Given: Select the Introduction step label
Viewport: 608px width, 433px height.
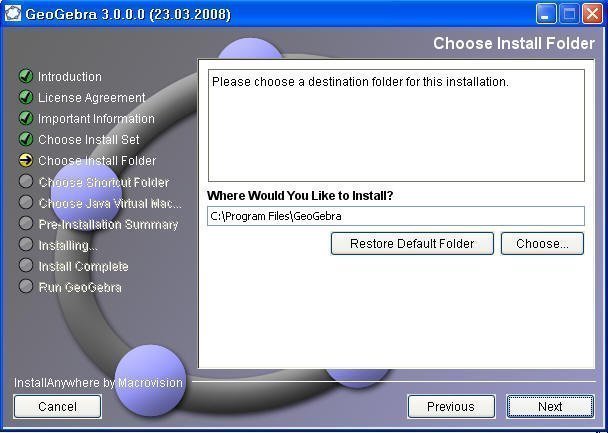Looking at the screenshot, I should point(70,77).
